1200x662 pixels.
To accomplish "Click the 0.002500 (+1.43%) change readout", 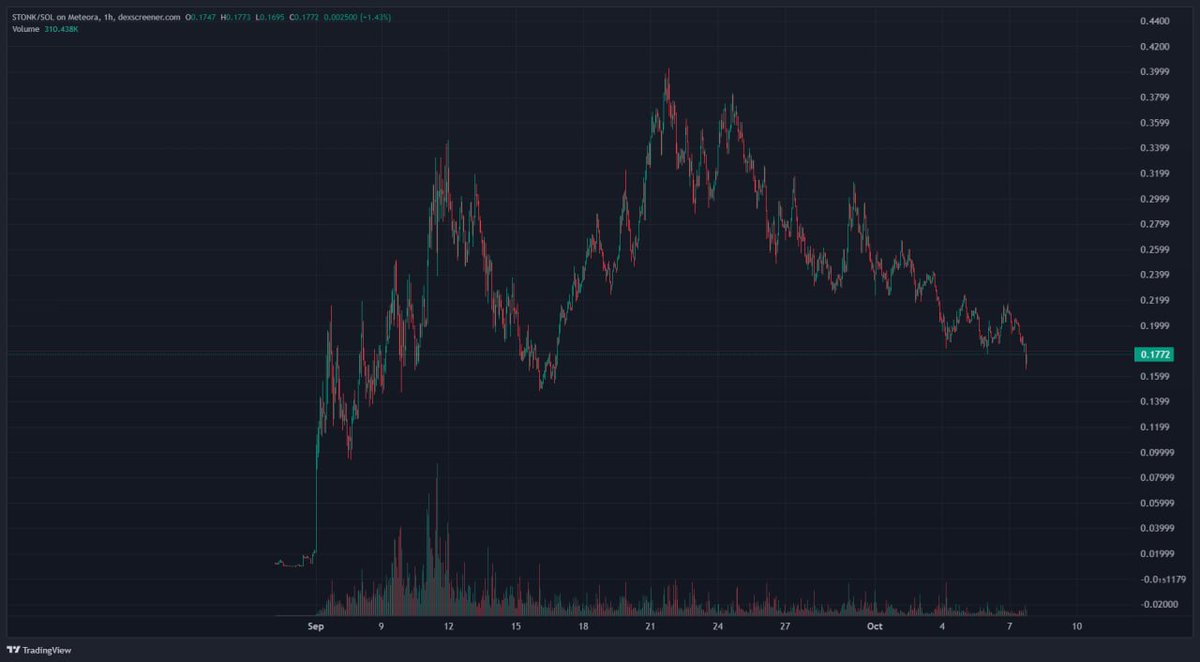I will pos(359,17).
